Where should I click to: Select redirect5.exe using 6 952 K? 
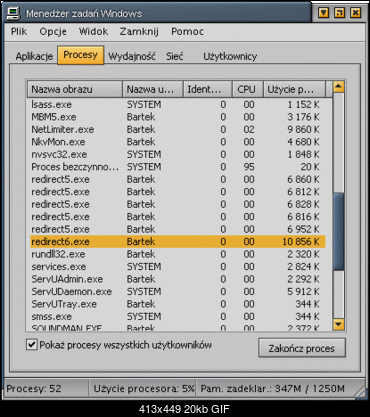point(177,229)
